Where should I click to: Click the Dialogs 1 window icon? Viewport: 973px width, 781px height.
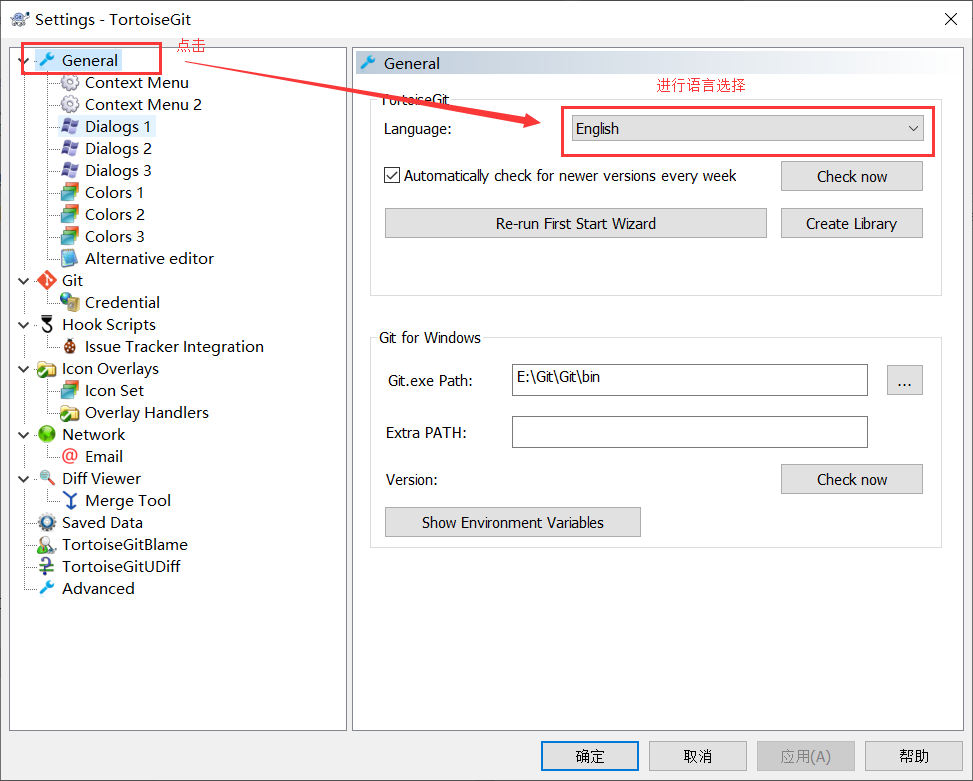pos(70,127)
